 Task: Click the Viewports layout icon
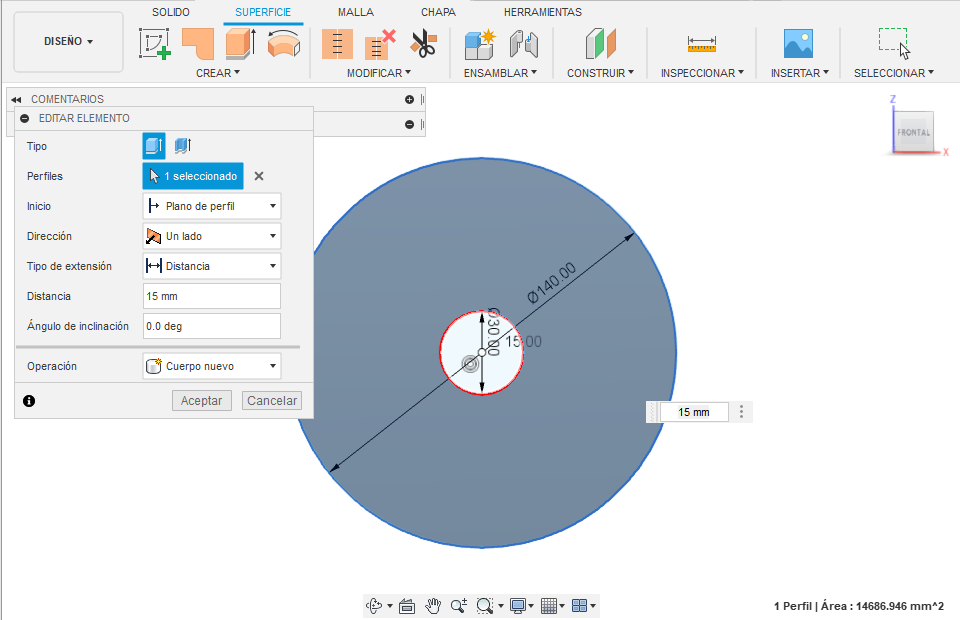click(579, 606)
